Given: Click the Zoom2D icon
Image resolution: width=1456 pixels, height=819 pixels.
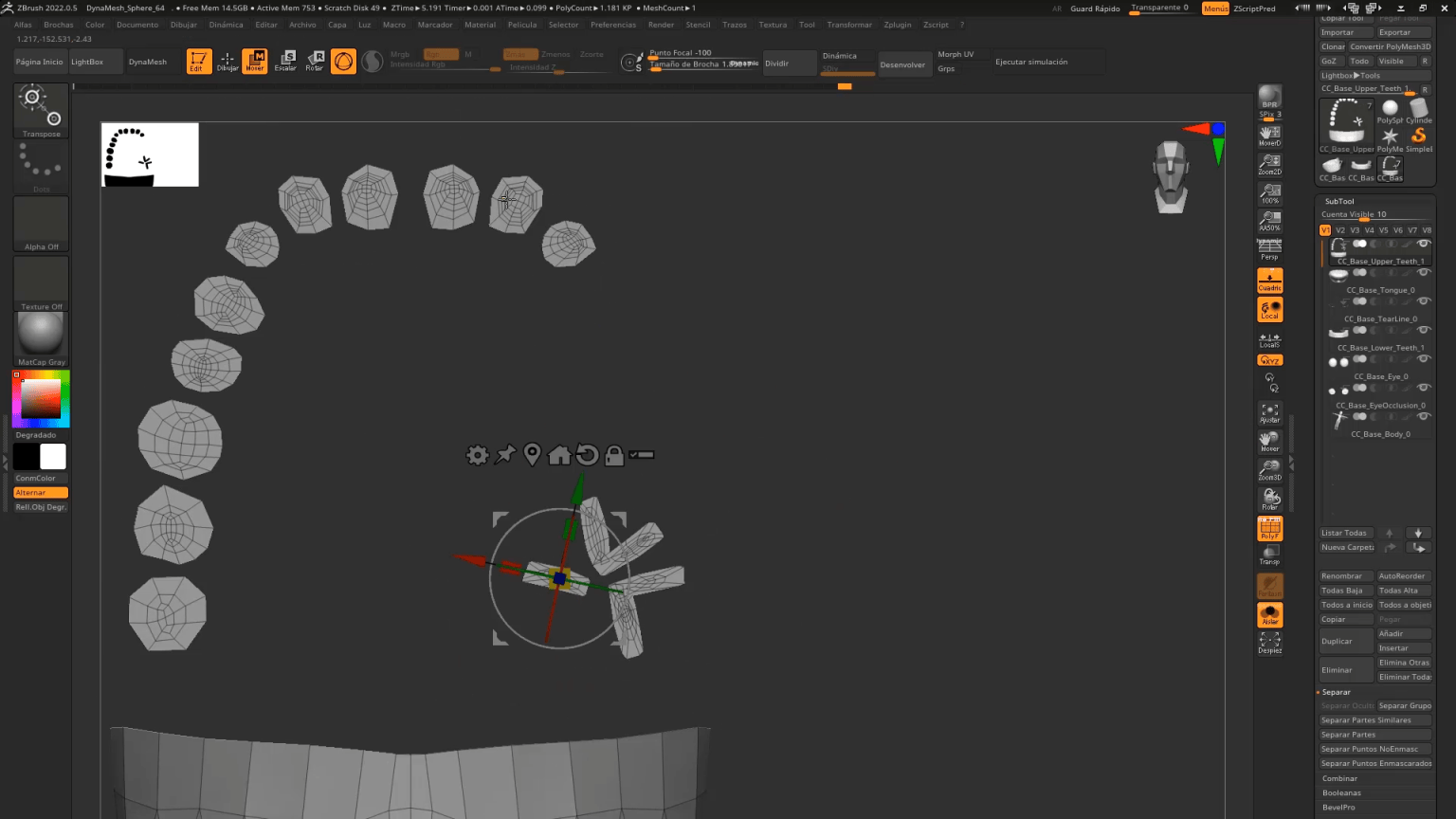Looking at the screenshot, I should pyautogui.click(x=1269, y=165).
